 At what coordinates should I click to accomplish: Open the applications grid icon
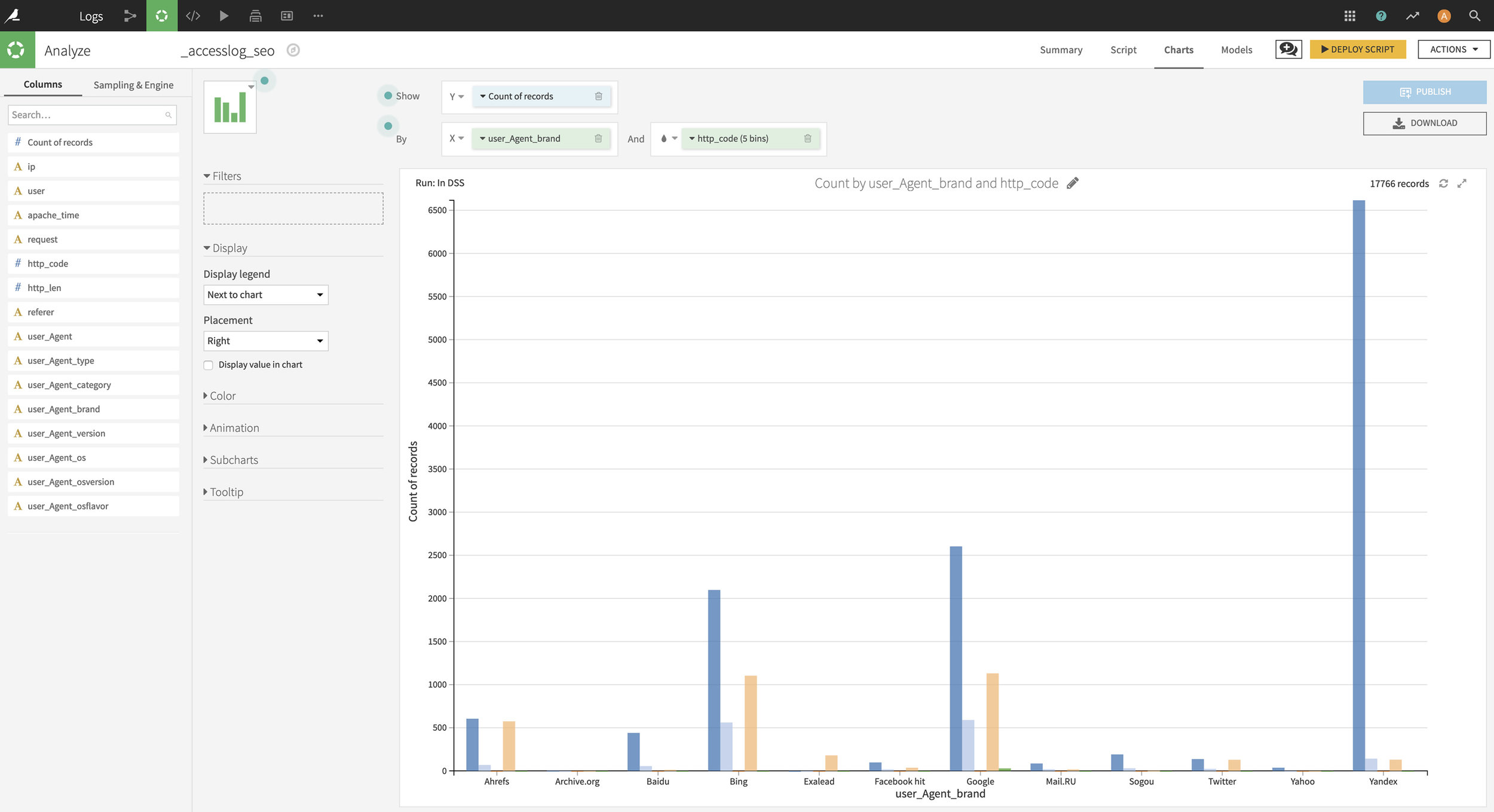point(1349,16)
